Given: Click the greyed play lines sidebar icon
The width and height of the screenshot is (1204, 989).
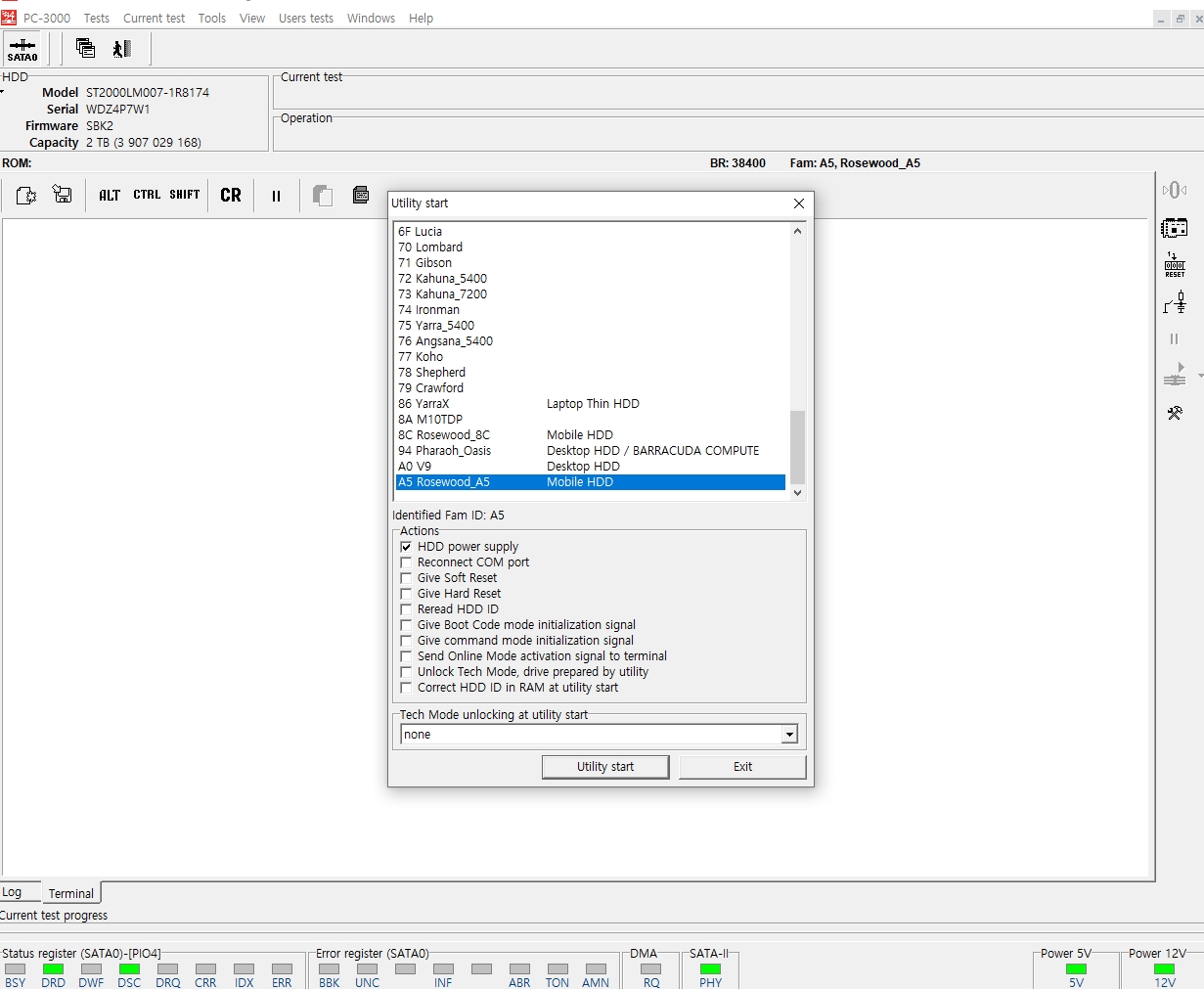Looking at the screenshot, I should point(1175,376).
